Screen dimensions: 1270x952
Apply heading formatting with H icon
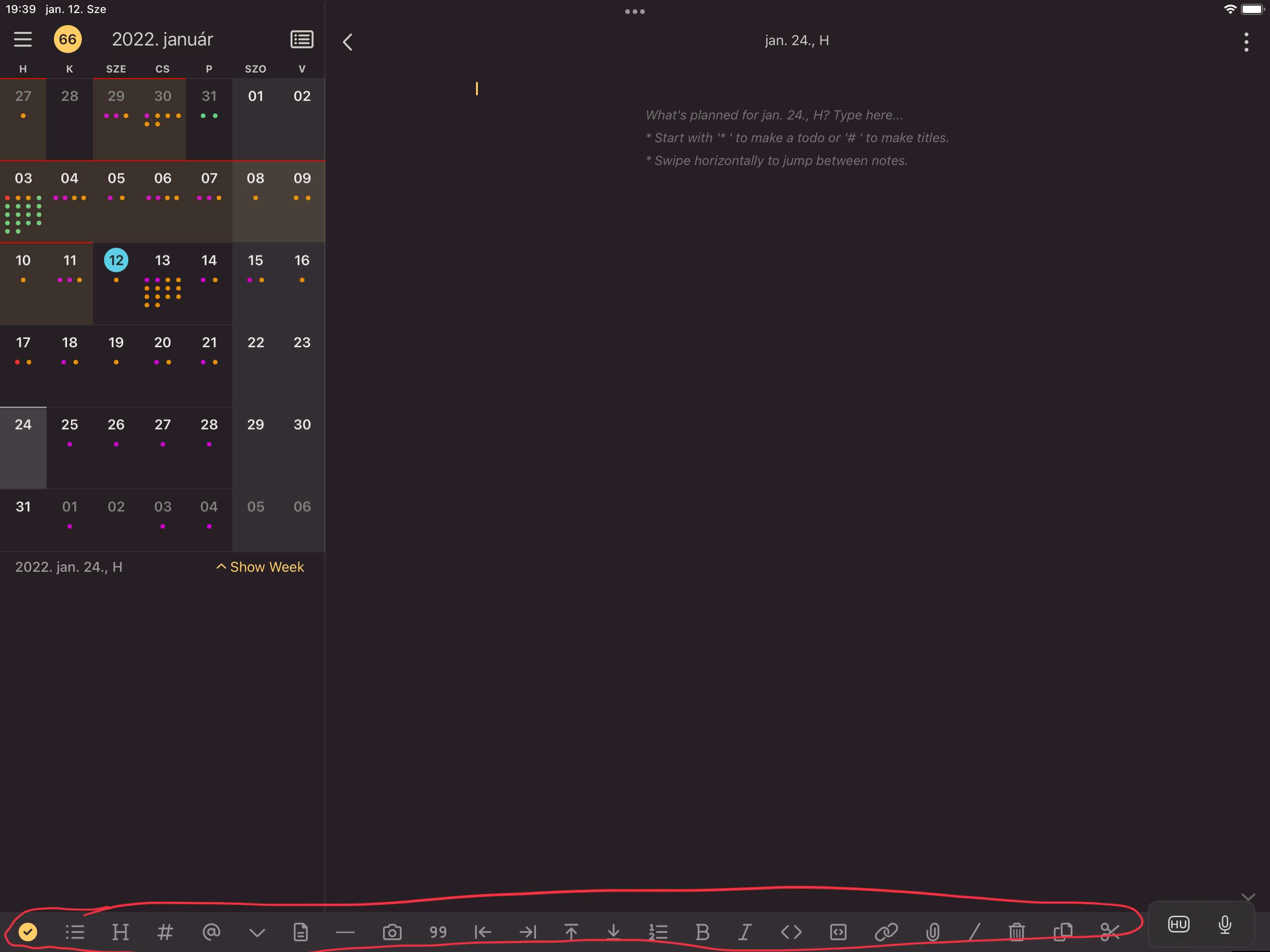point(120,932)
